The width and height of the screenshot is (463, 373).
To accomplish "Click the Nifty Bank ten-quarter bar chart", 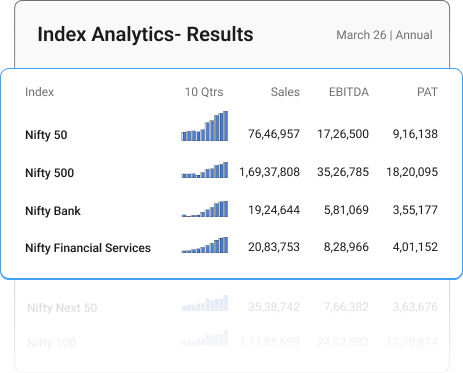I will point(205,209).
